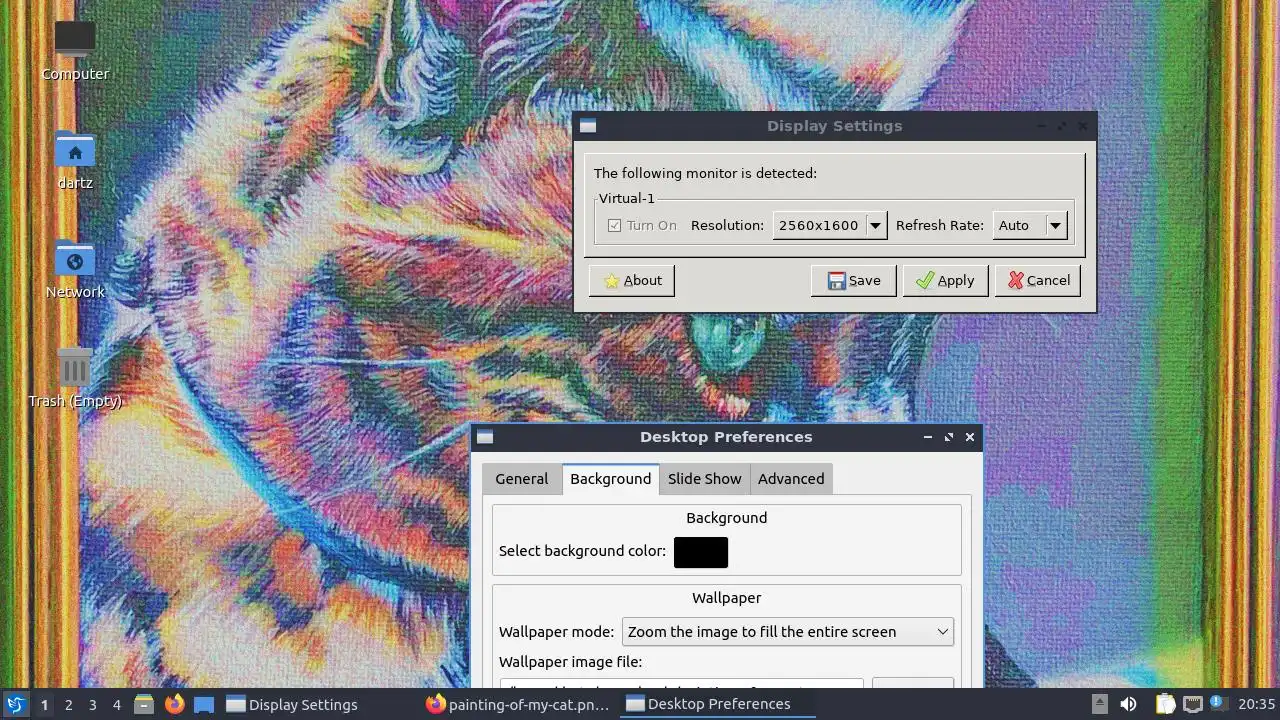This screenshot has height=720, width=1280.
Task: Click the 'Wallpaper image file:' label
Action: (x=570, y=662)
